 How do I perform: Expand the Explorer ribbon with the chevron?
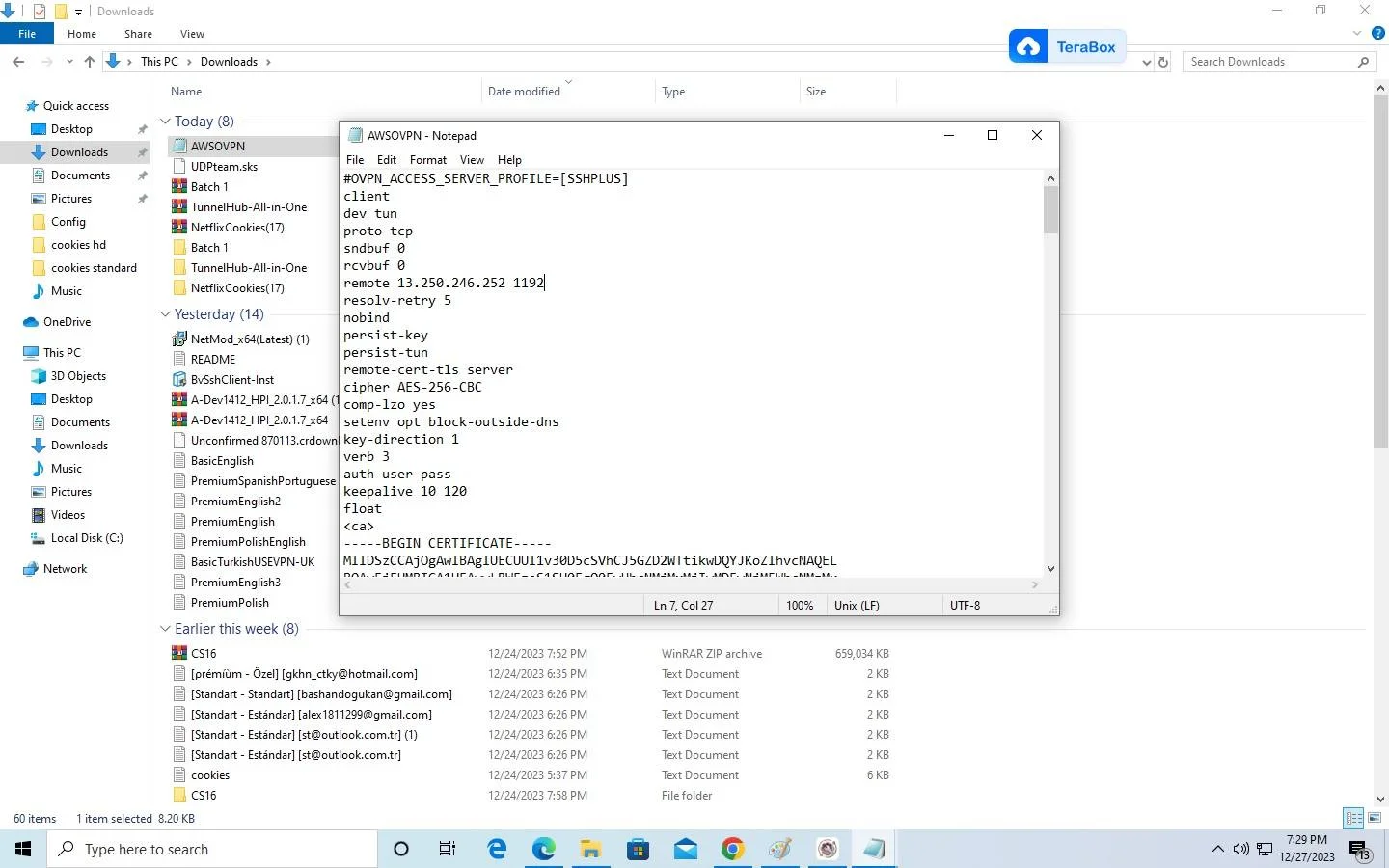click(1357, 34)
